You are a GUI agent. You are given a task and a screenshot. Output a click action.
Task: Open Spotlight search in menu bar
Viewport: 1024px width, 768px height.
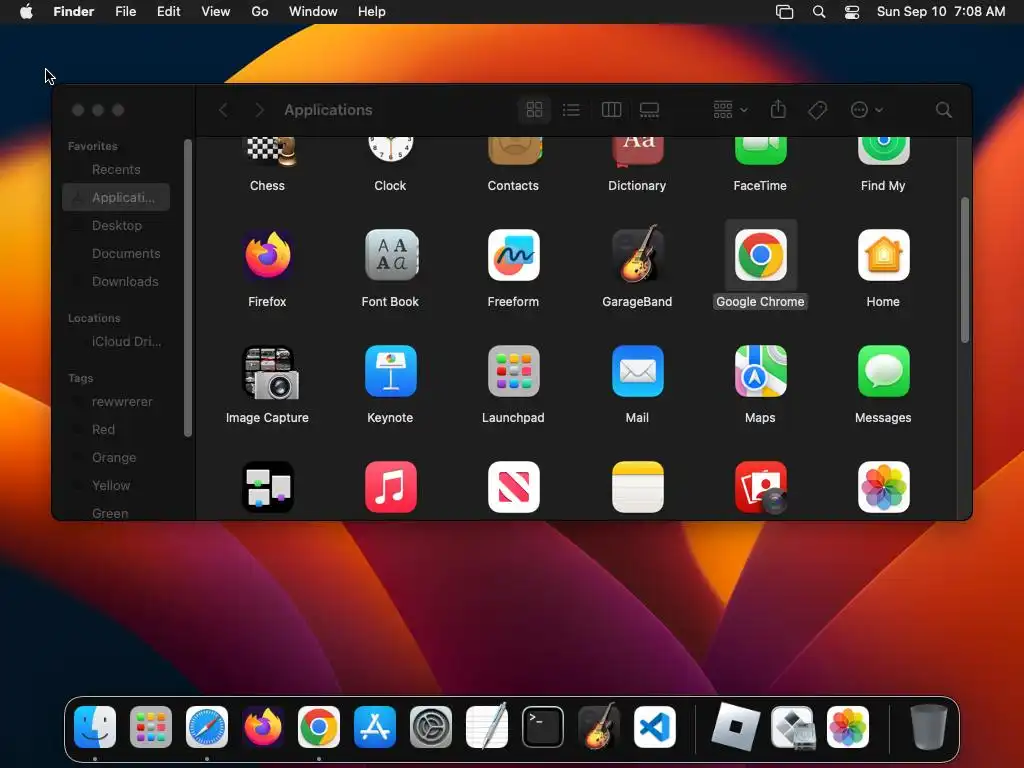[x=818, y=11]
